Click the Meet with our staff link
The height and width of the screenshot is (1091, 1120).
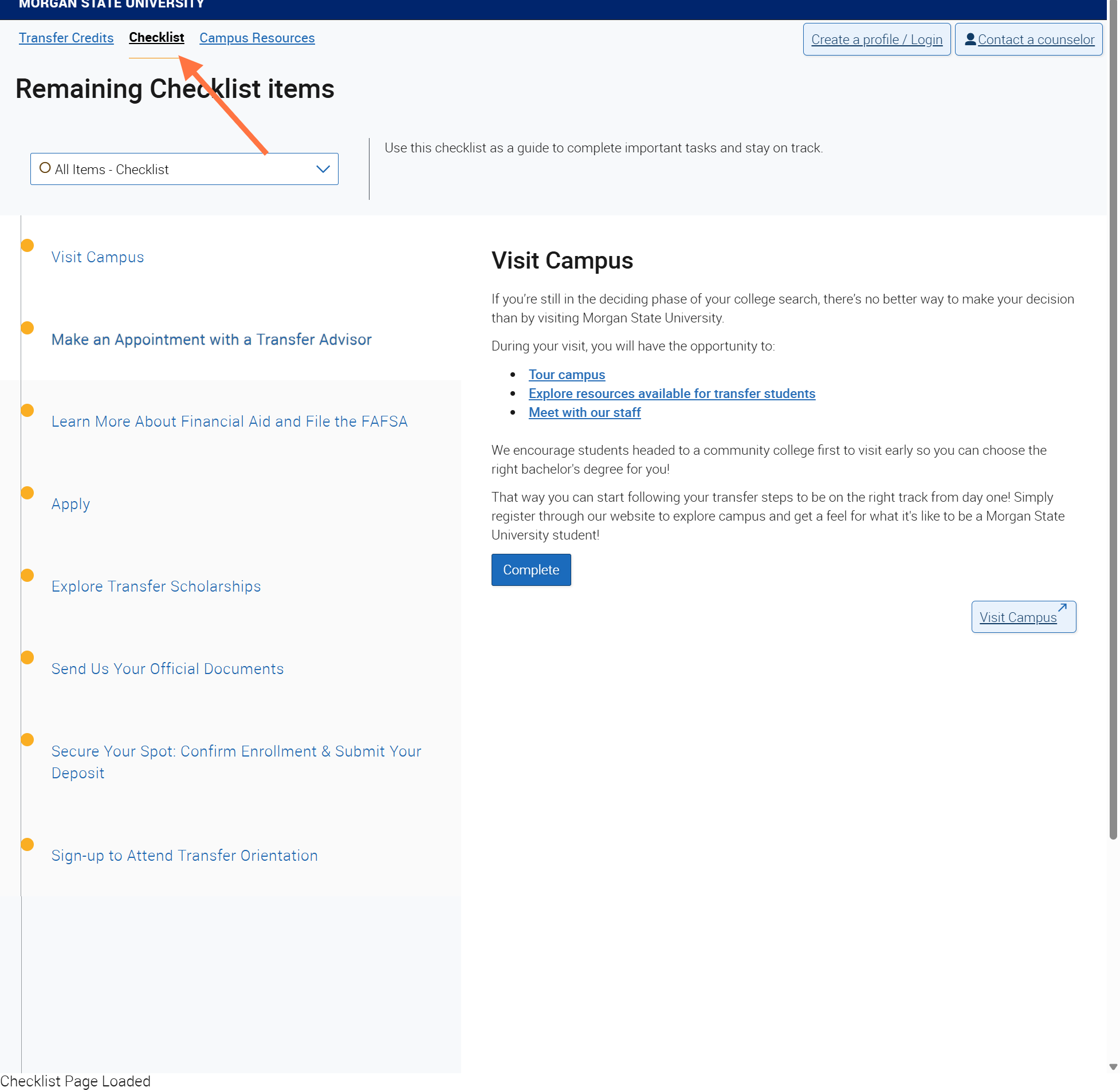click(585, 412)
